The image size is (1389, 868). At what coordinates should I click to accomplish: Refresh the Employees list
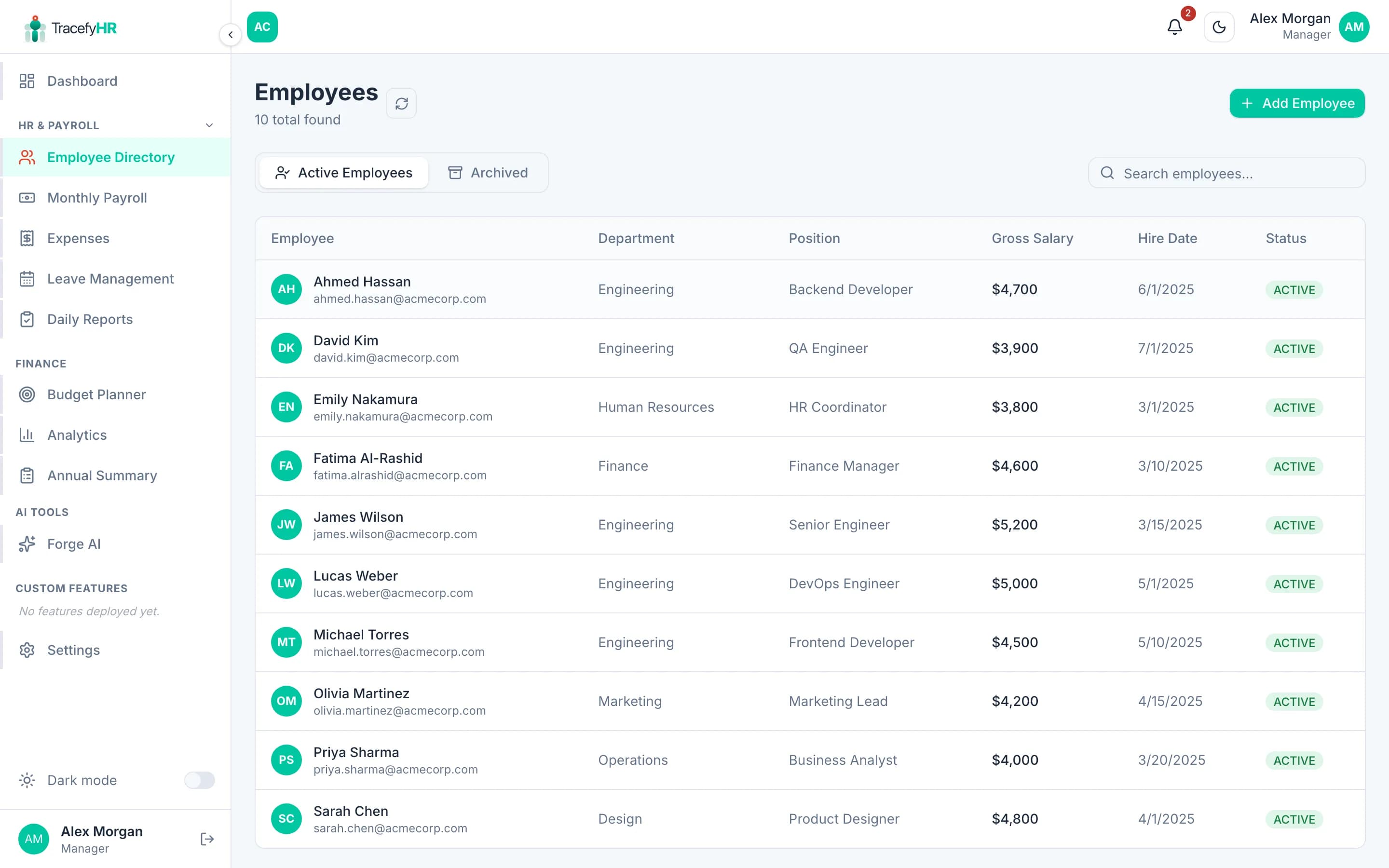pos(401,103)
